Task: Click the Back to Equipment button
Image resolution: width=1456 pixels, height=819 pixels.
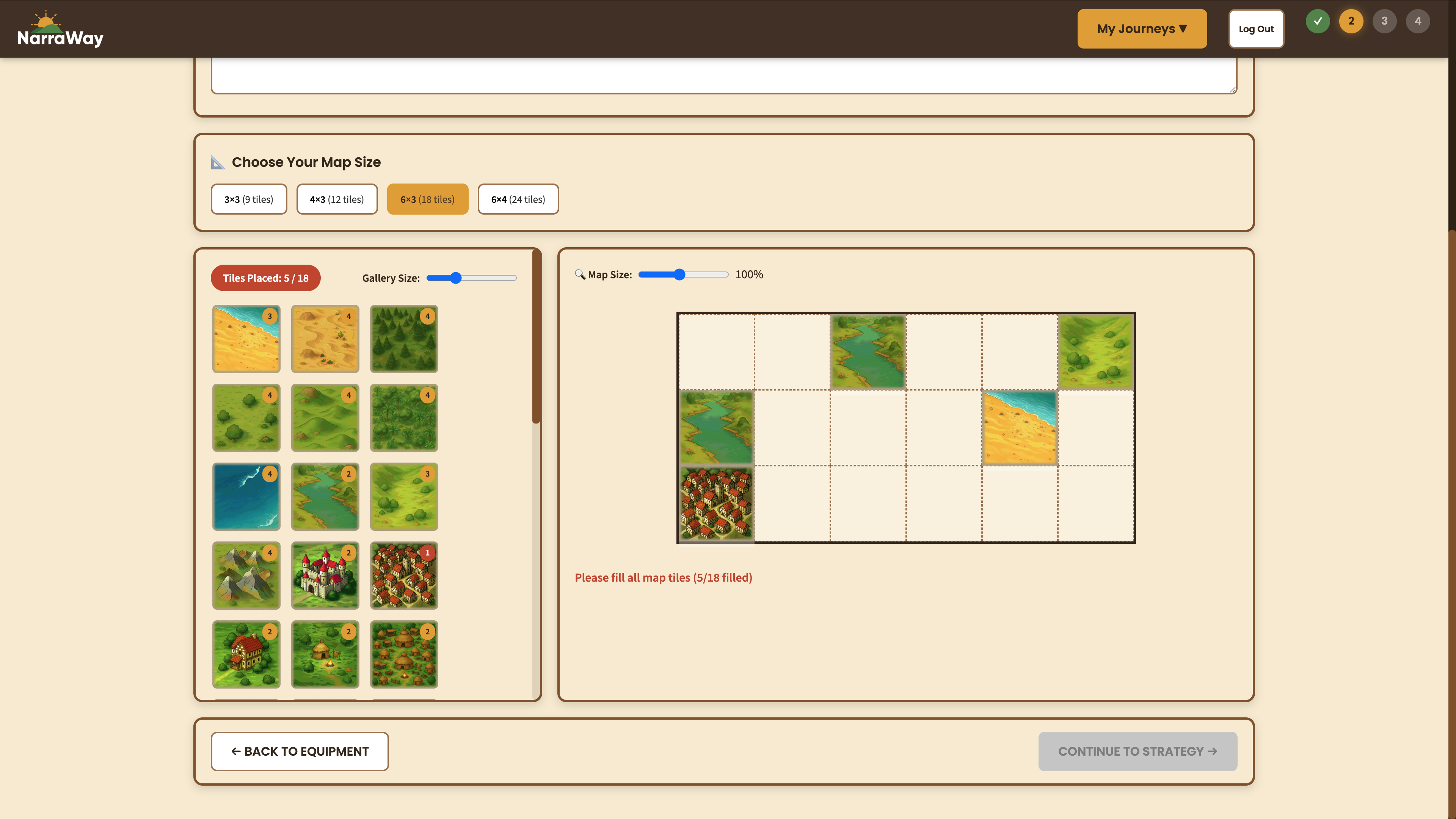Action: 299,751
